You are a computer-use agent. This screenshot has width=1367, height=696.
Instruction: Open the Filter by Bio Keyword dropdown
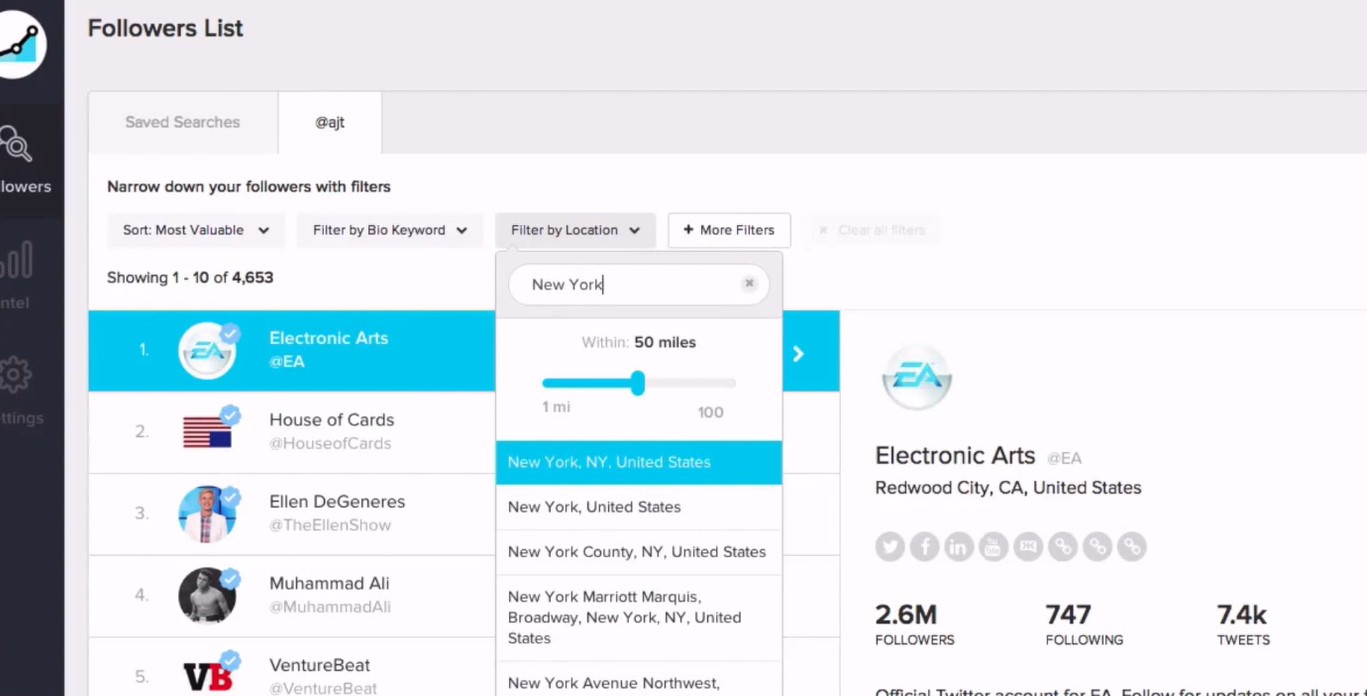point(390,230)
